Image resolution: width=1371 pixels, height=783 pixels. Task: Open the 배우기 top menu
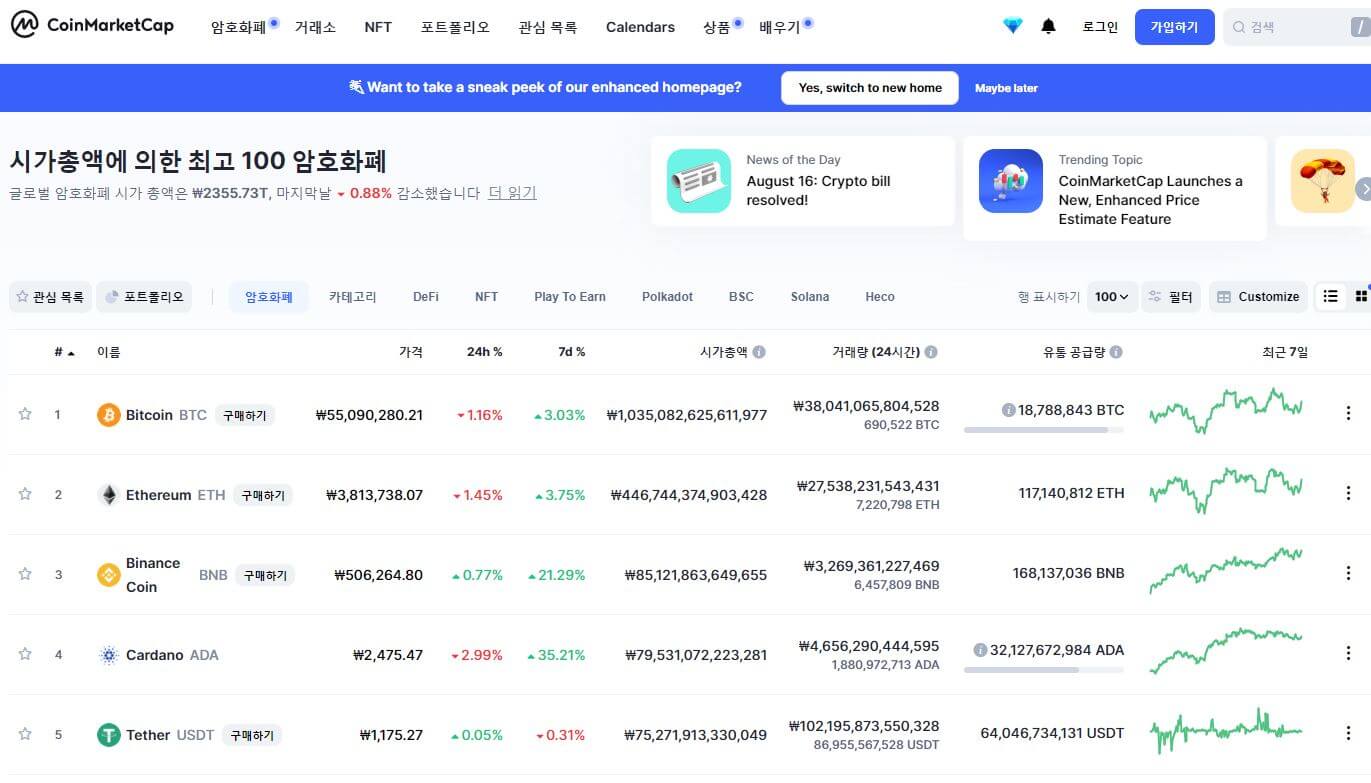point(780,27)
